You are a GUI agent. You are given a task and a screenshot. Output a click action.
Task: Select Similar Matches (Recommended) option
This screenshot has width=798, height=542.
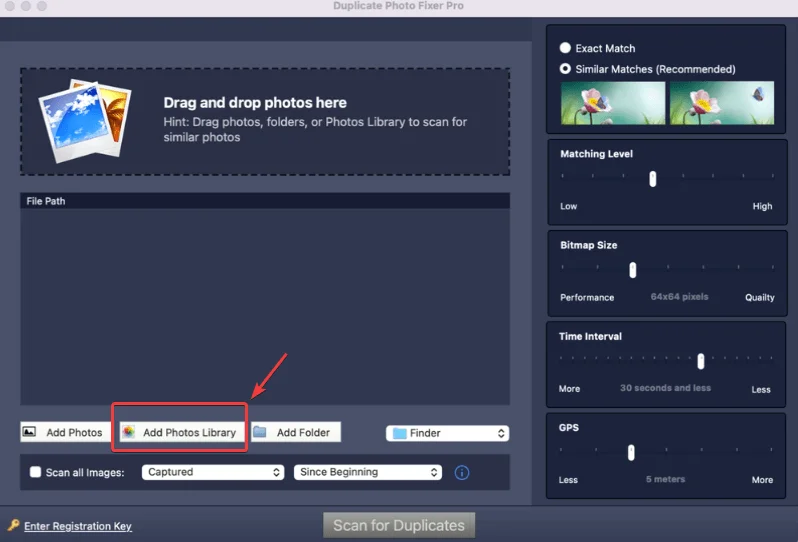(x=566, y=69)
